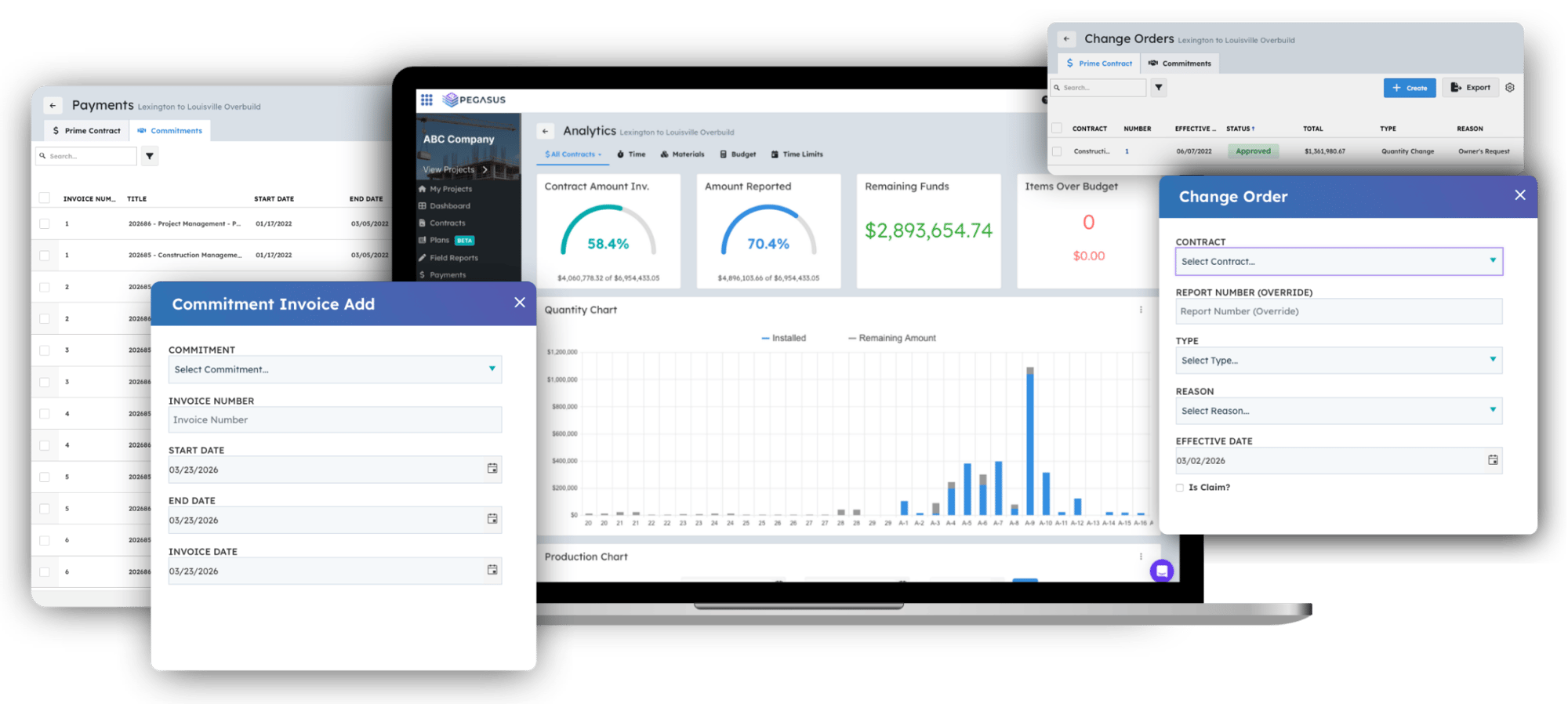Expand the Select Reason dropdown
1568x704 pixels.
click(x=1338, y=411)
